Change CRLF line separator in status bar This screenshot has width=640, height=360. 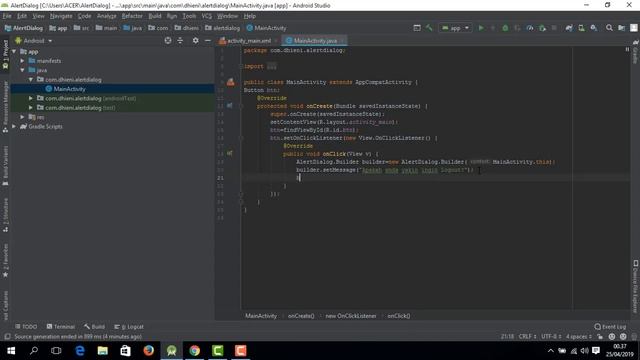[x=527, y=337]
